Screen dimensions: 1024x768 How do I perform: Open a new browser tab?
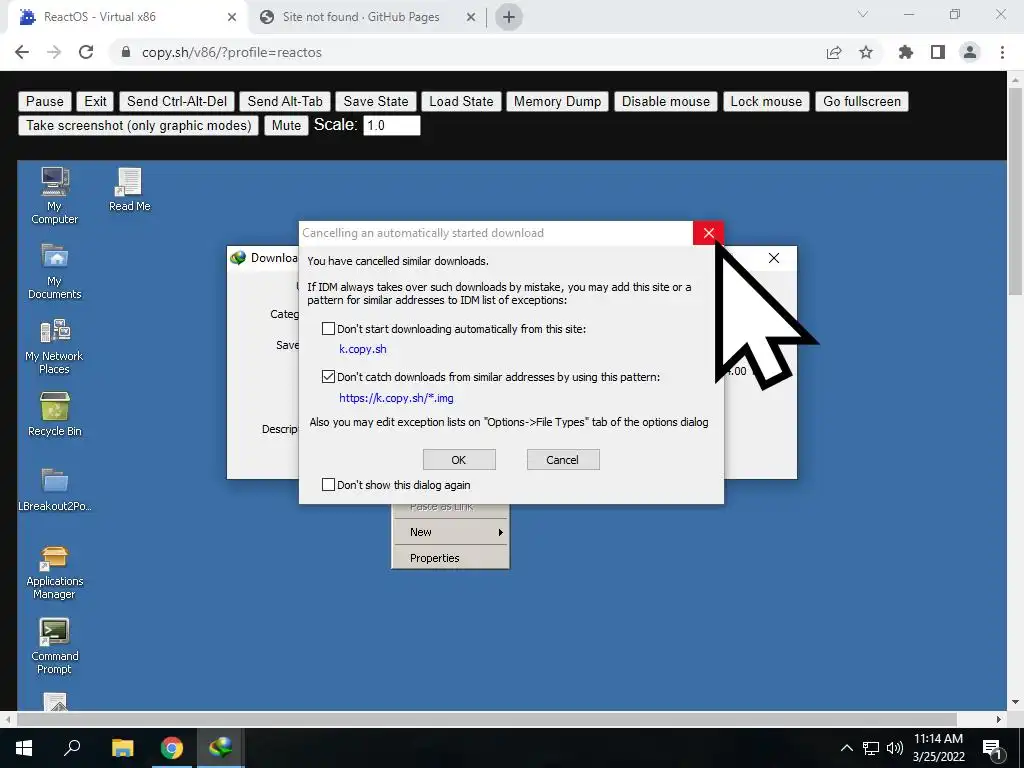coord(509,18)
